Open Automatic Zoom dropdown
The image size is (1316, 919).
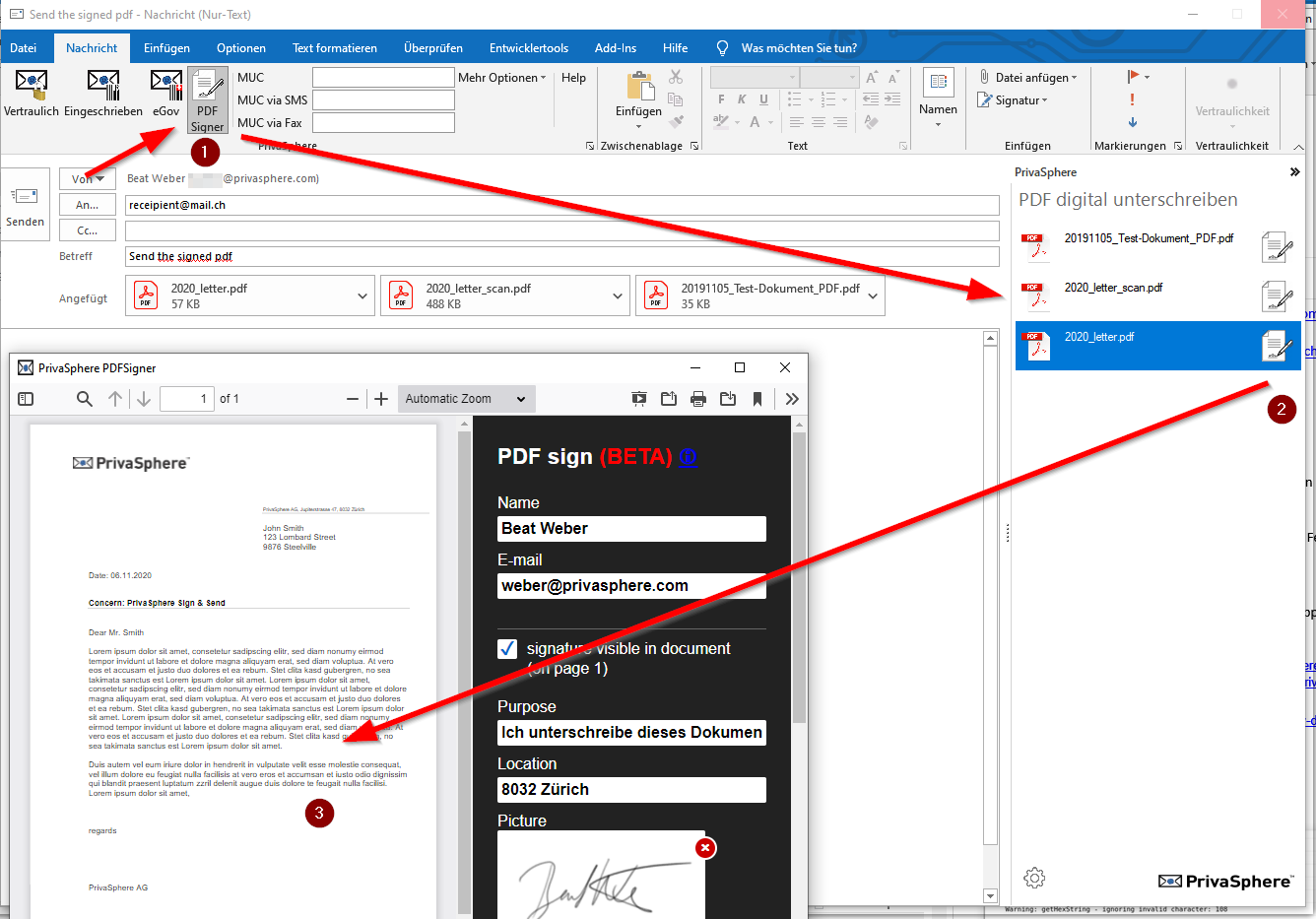pos(467,399)
